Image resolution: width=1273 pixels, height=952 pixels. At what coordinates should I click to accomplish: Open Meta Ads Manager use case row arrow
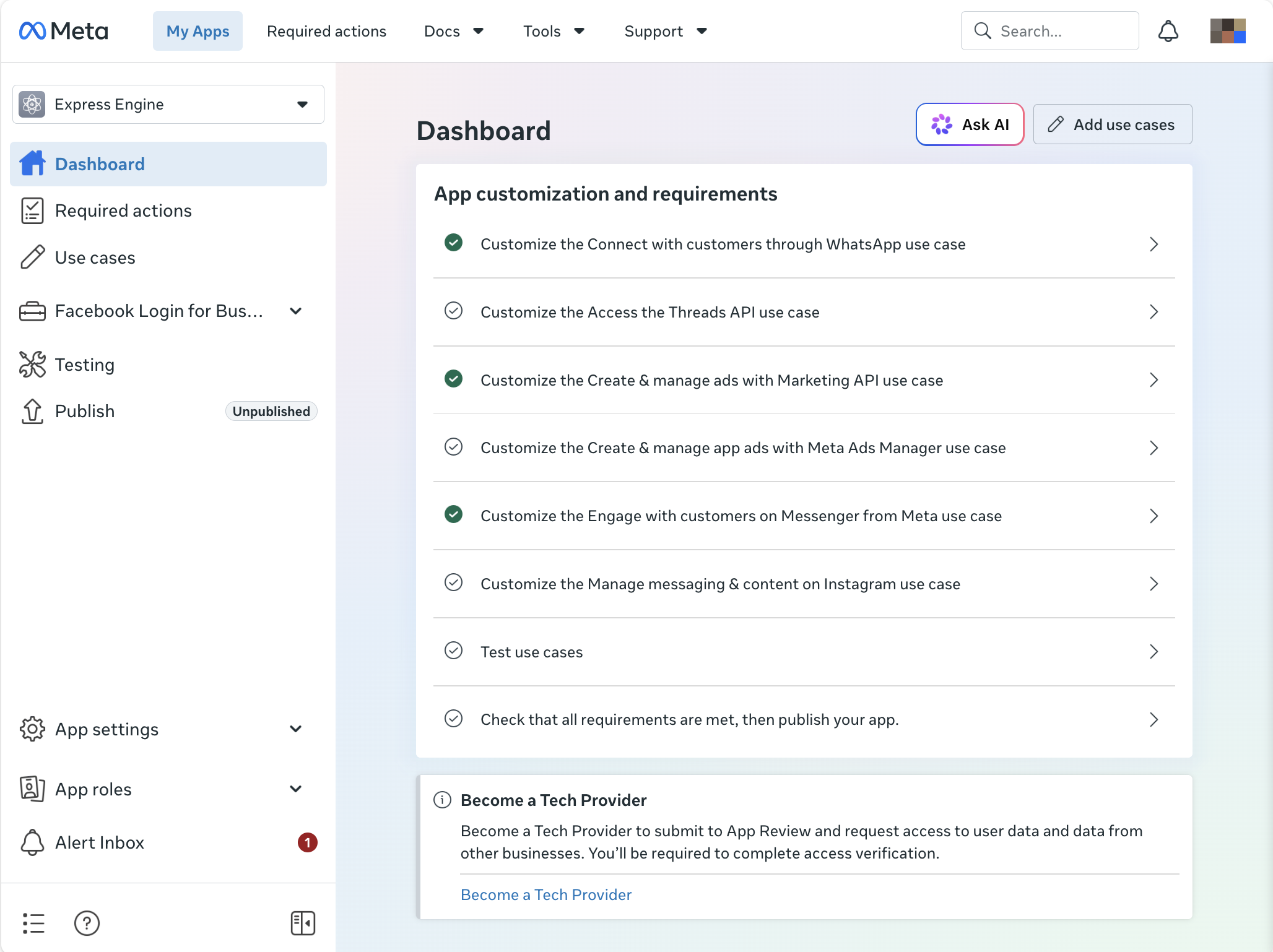coord(1154,448)
